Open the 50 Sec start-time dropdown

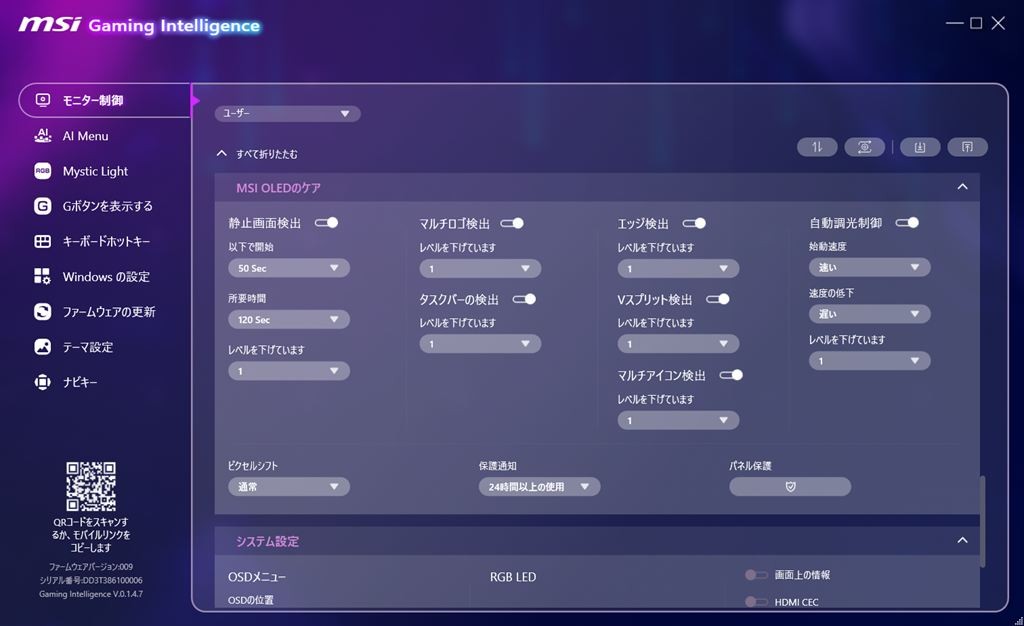click(x=289, y=268)
